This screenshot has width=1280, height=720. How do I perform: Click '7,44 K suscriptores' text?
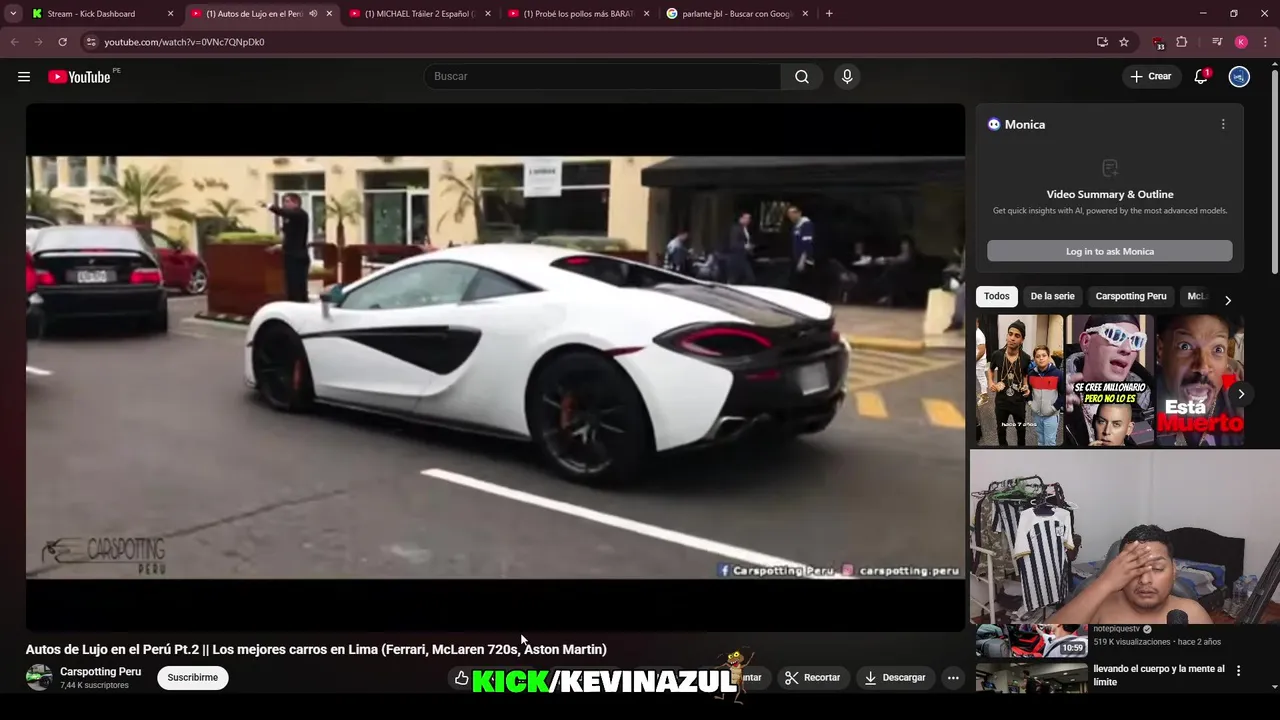94,686
